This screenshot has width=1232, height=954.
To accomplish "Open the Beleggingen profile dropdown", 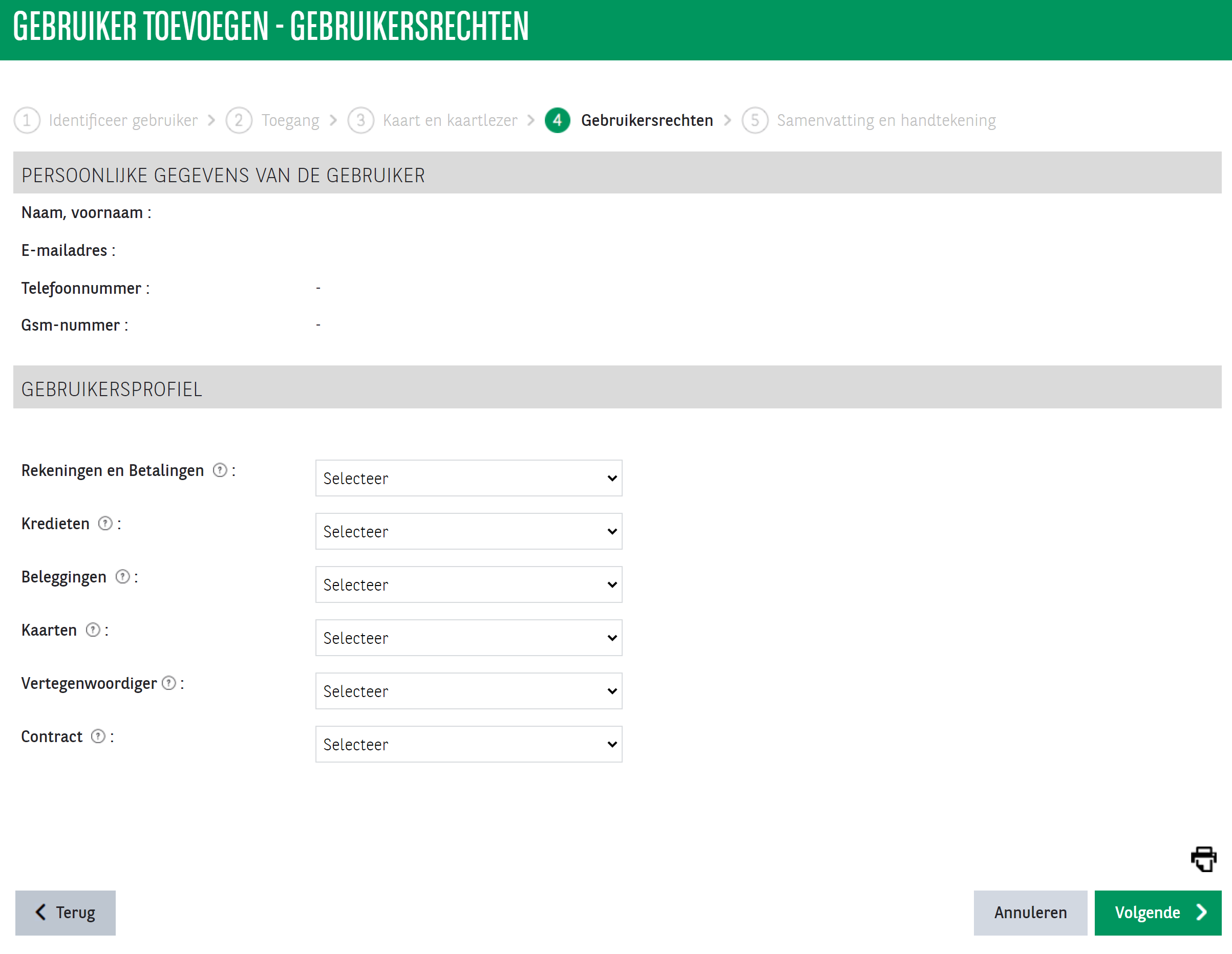I will 468,584.
